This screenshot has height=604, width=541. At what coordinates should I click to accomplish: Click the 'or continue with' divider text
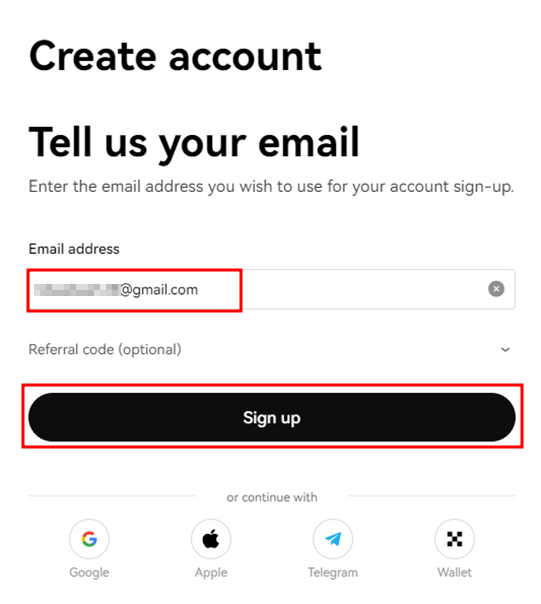click(x=272, y=497)
